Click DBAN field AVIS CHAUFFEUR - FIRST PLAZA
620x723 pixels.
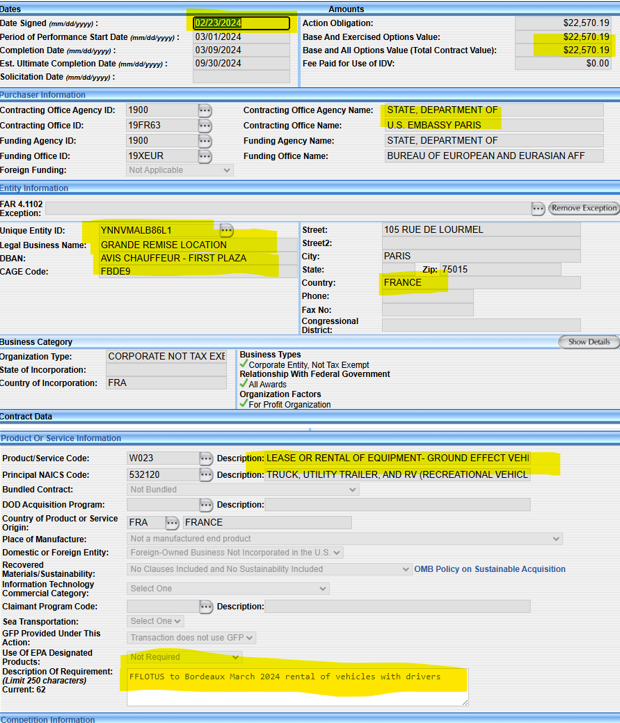(198, 258)
